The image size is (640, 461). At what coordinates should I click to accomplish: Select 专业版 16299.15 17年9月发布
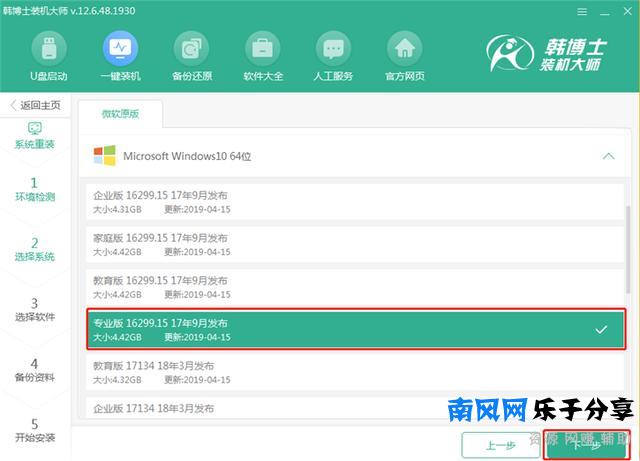(x=356, y=330)
